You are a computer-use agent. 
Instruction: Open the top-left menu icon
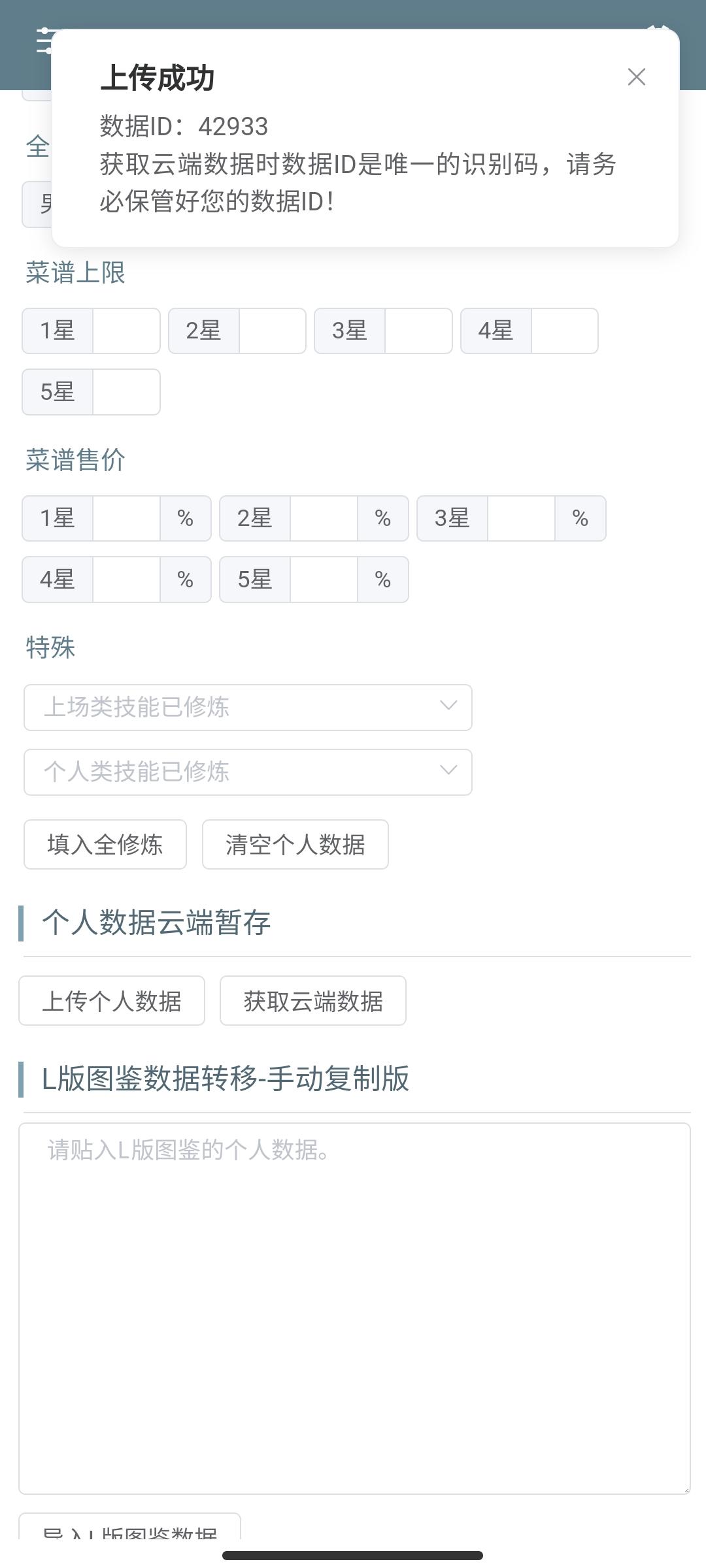pyautogui.click(x=44, y=41)
